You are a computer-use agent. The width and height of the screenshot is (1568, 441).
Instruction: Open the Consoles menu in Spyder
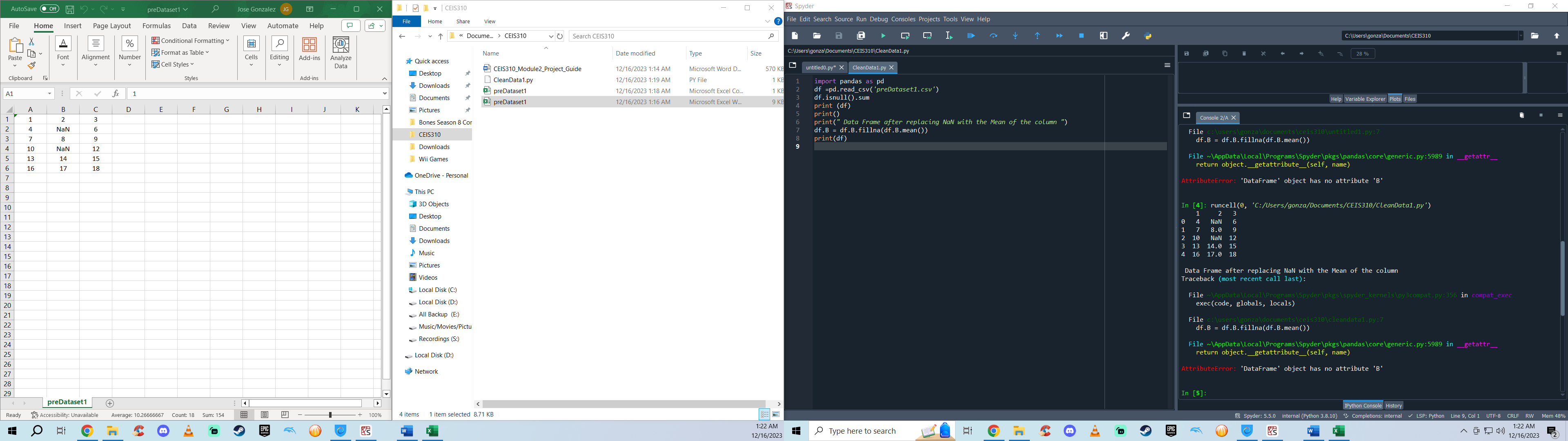point(903,20)
